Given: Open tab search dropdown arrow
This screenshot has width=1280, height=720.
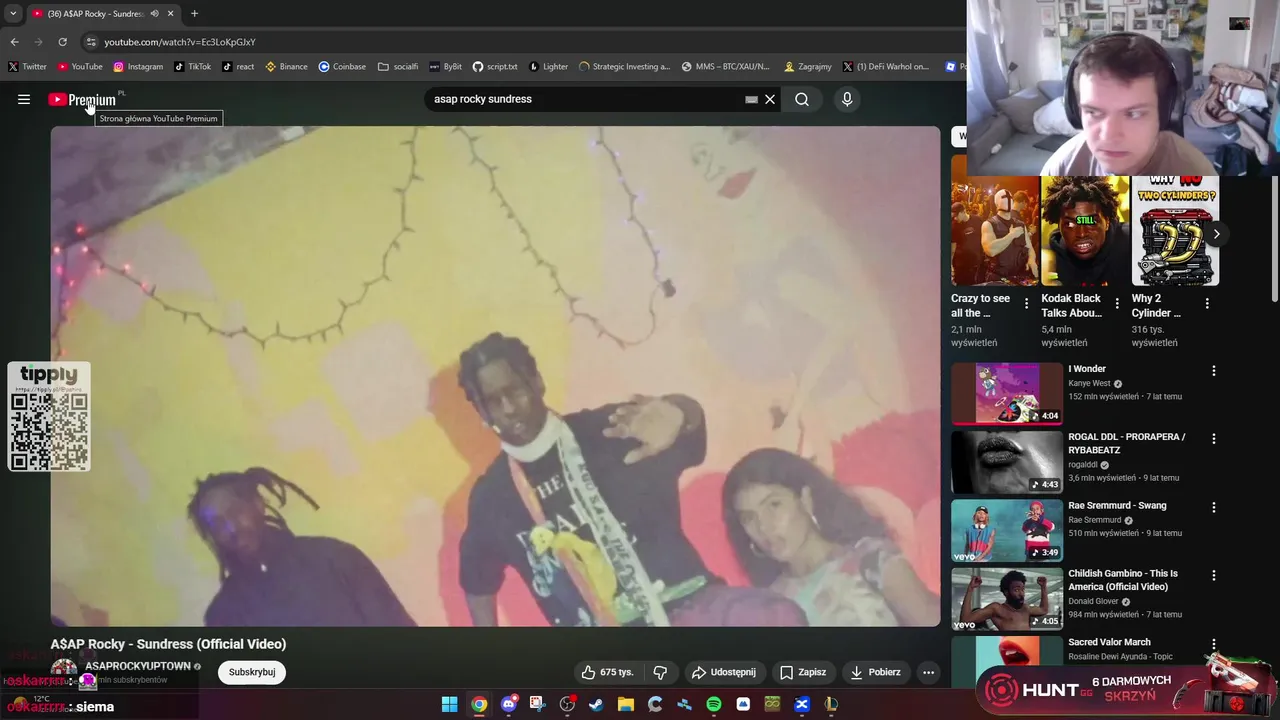Looking at the screenshot, I should 12,14.
